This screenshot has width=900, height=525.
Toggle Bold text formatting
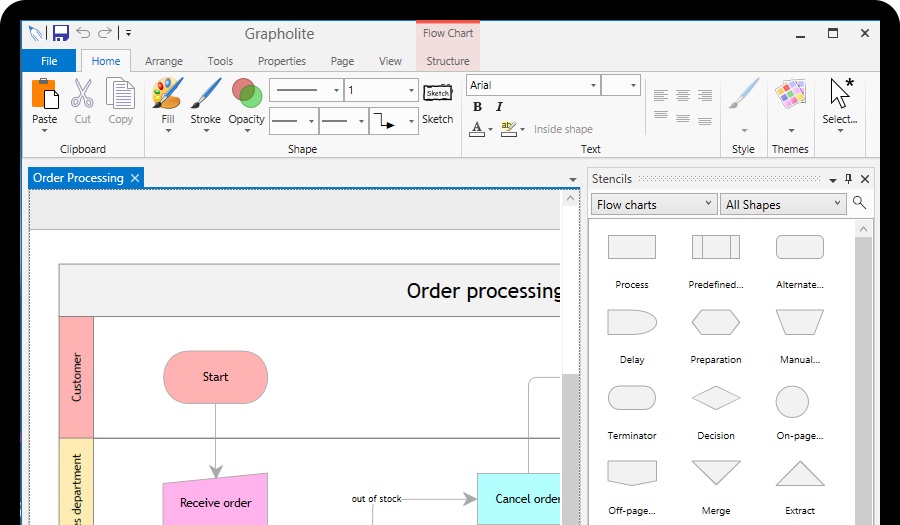(477, 107)
